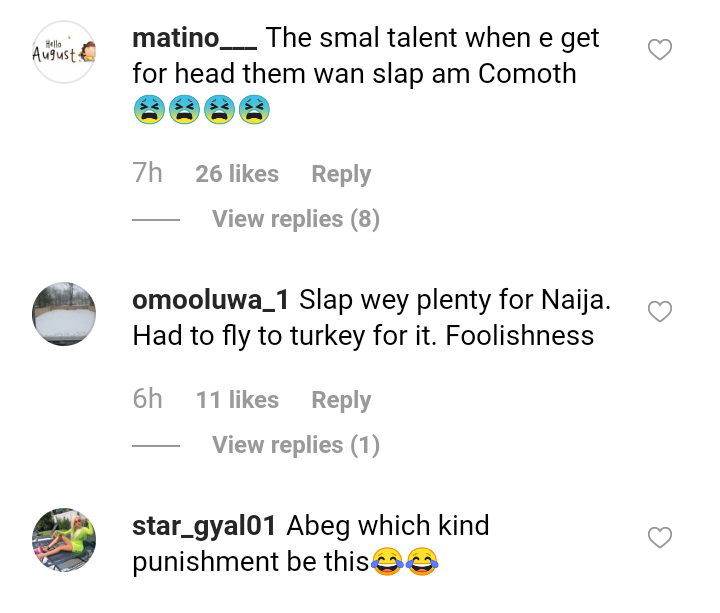720x613 pixels.
Task: Expand View replies (8) under matino___
Action: coord(295,219)
